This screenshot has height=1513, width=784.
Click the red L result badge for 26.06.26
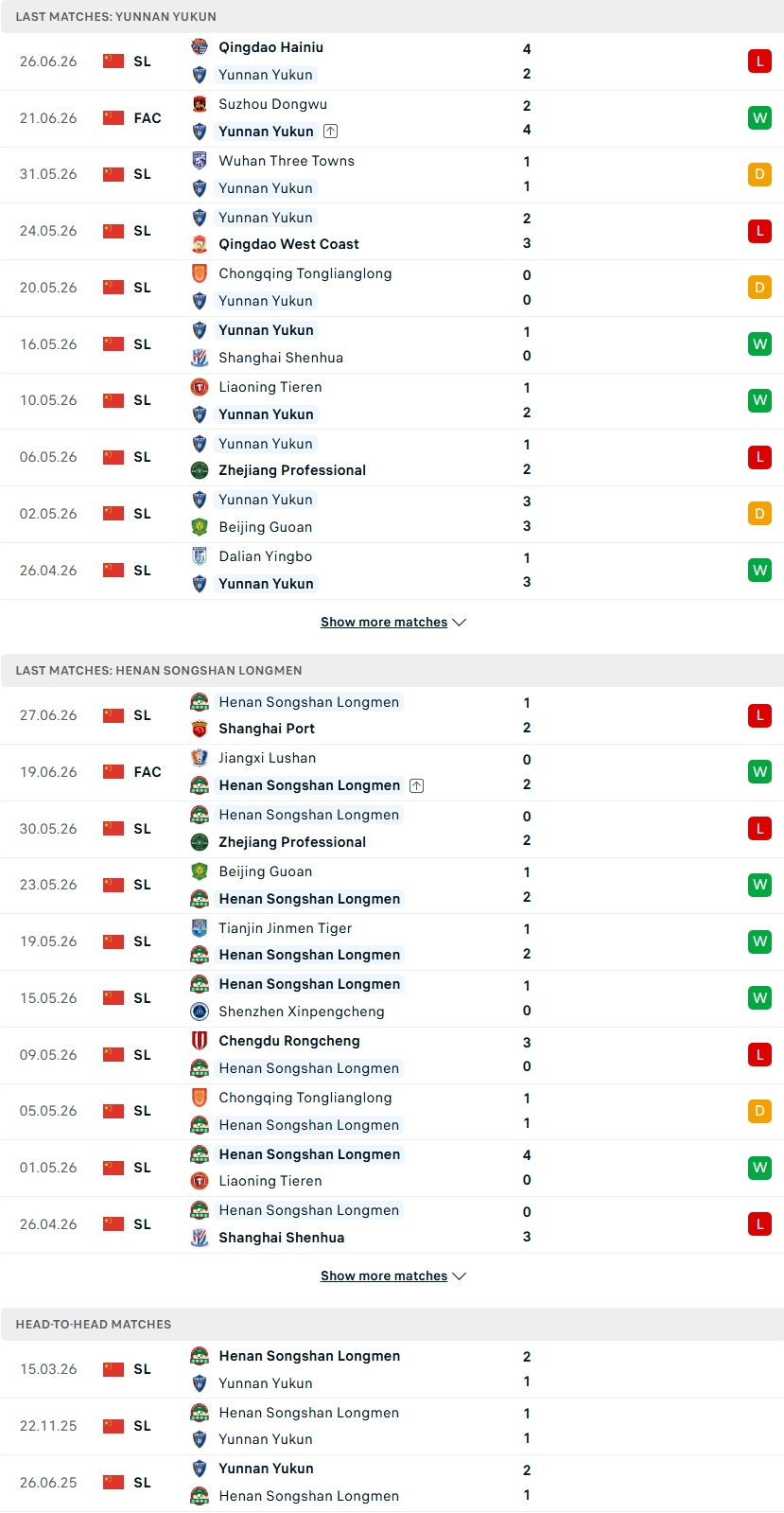759,62
